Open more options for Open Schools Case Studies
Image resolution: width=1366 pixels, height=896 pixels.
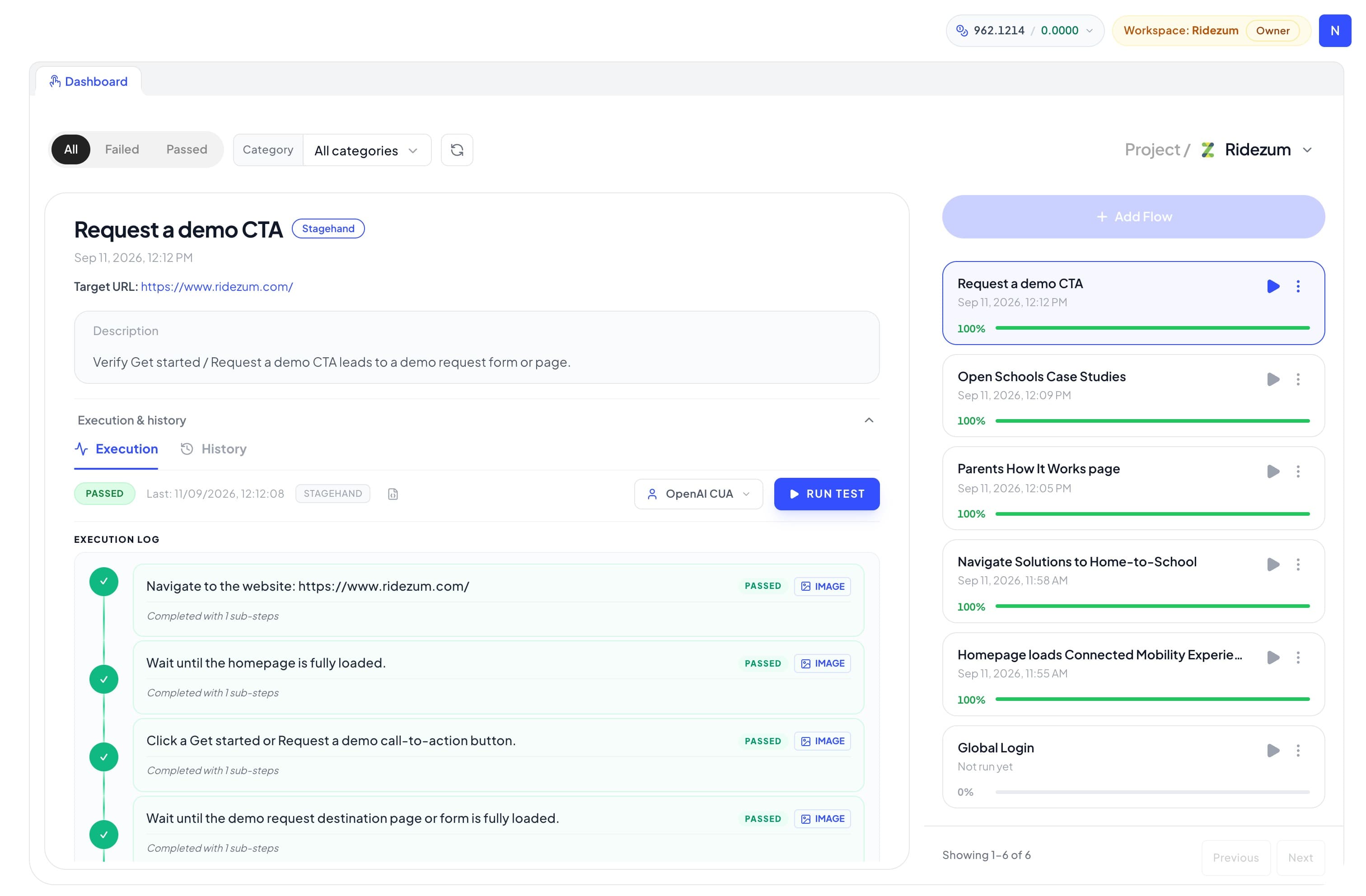1298,379
